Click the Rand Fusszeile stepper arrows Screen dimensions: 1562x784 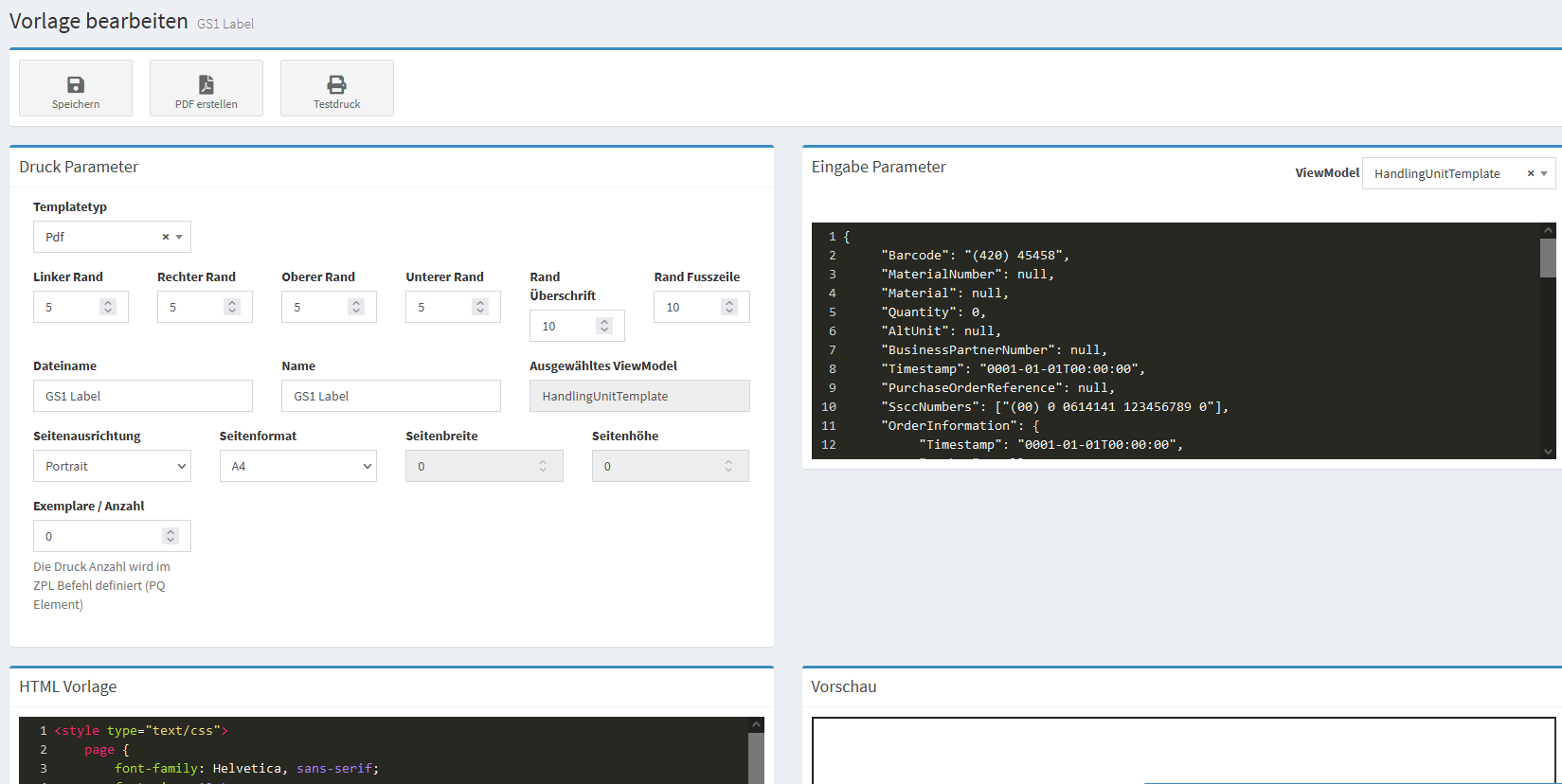[x=729, y=307]
